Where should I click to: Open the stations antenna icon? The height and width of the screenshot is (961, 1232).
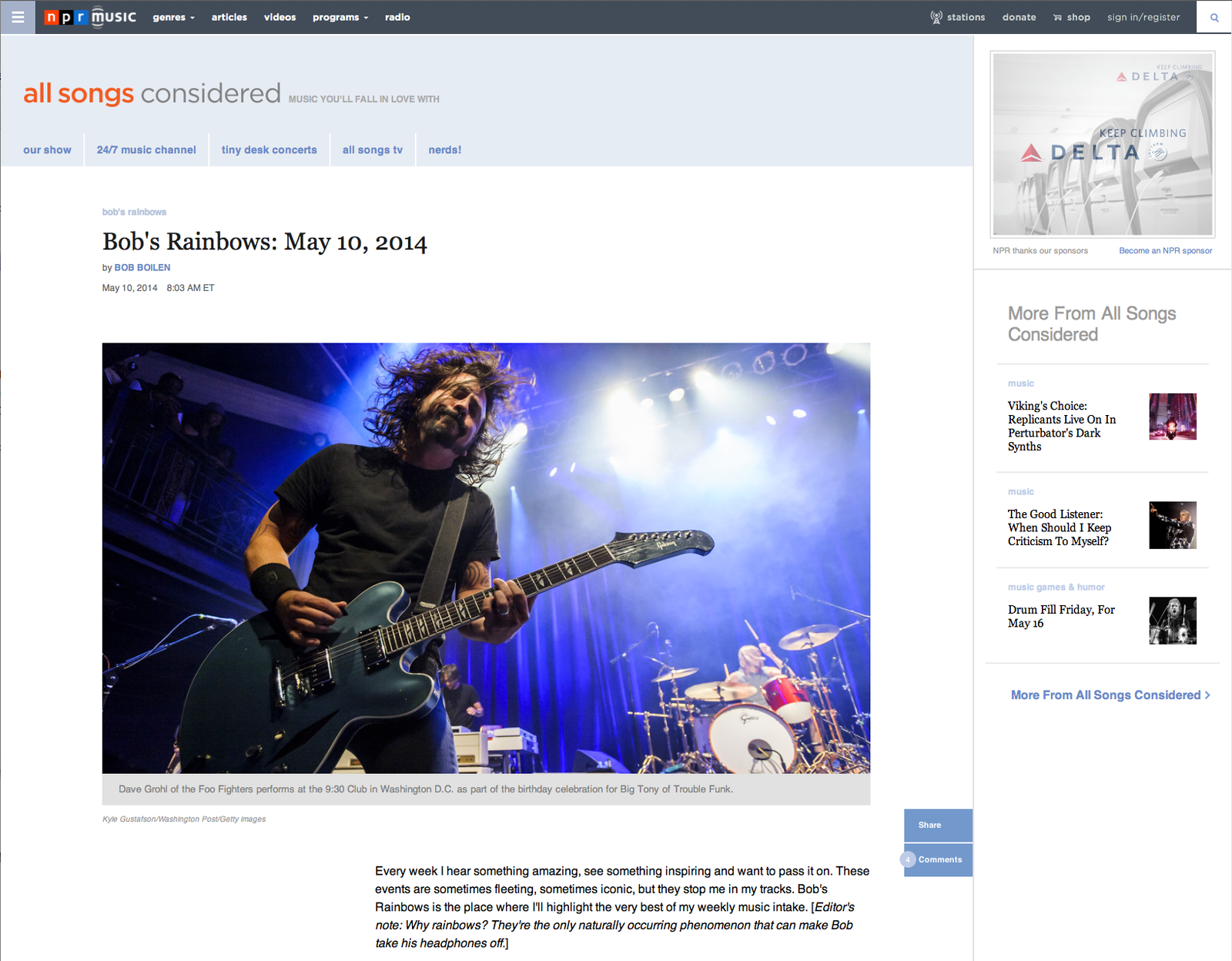pos(936,17)
